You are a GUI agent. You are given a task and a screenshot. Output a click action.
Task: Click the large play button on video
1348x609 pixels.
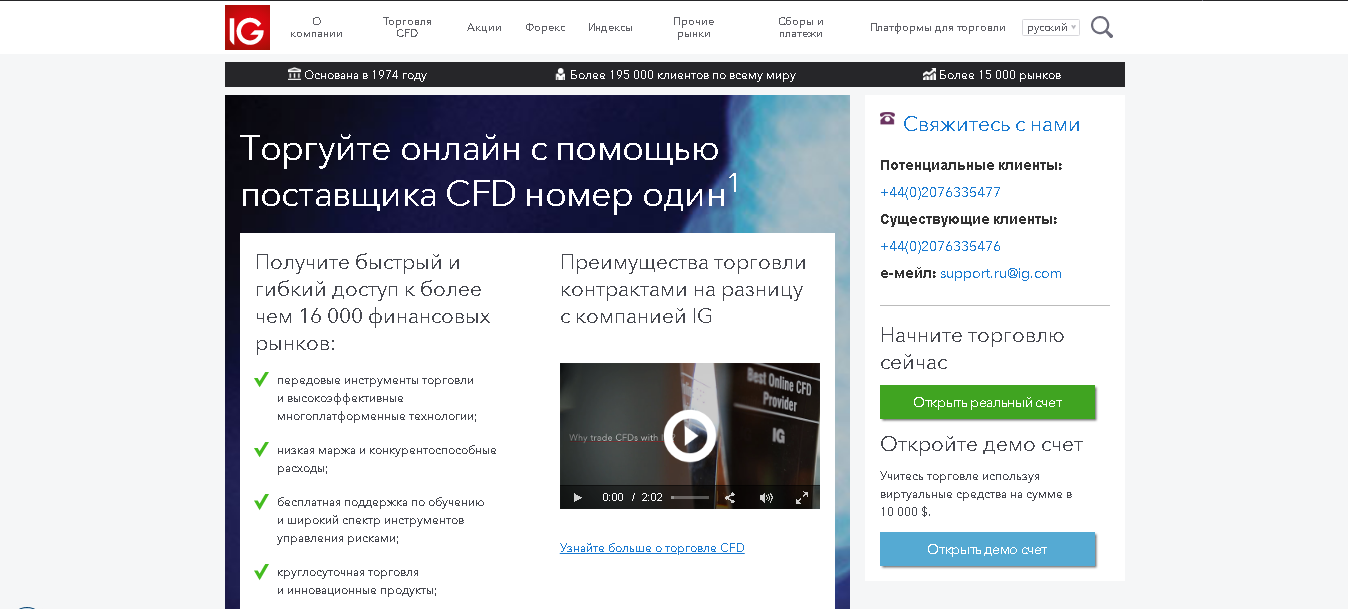pos(690,435)
